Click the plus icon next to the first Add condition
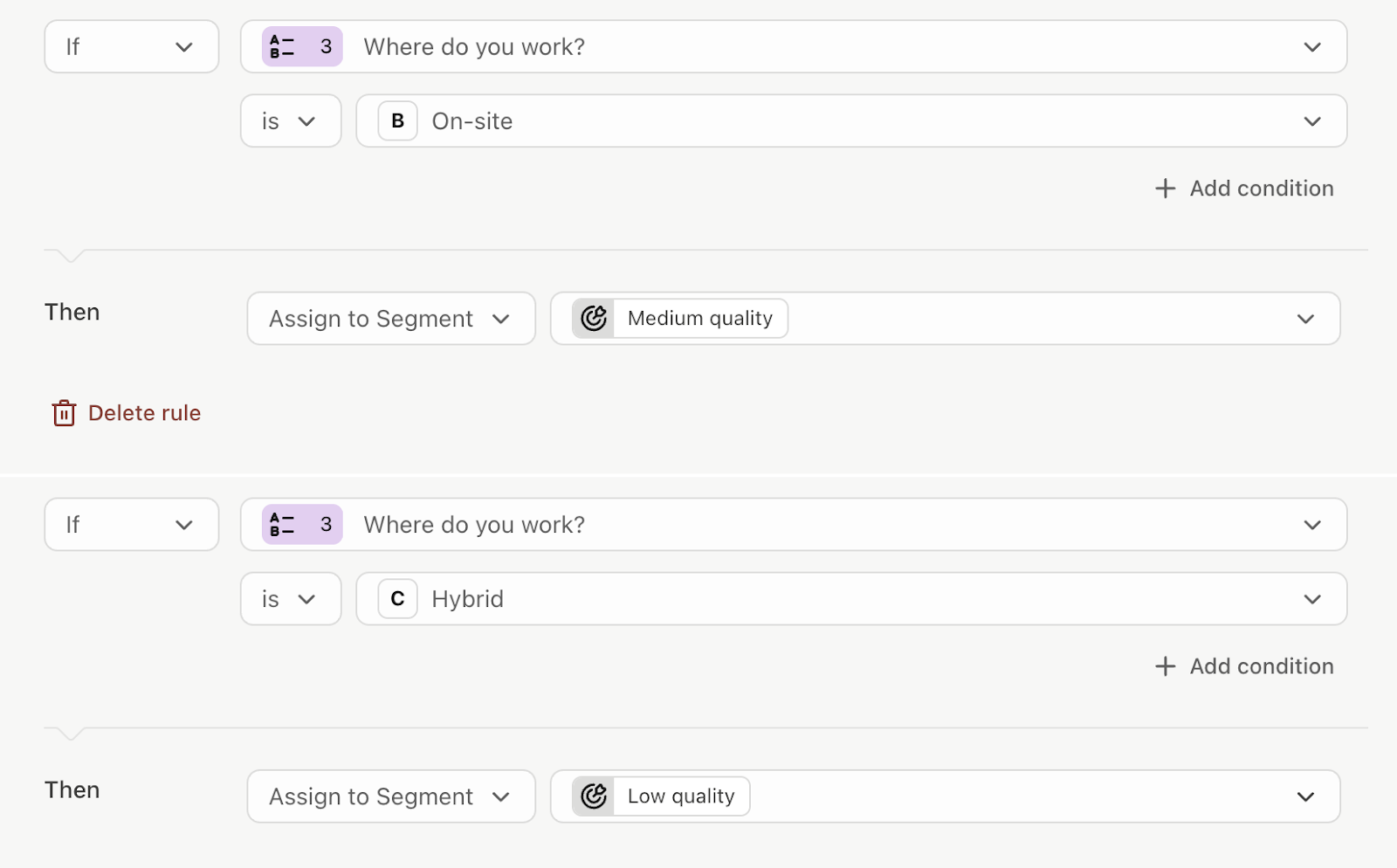1397x868 pixels. [1165, 189]
